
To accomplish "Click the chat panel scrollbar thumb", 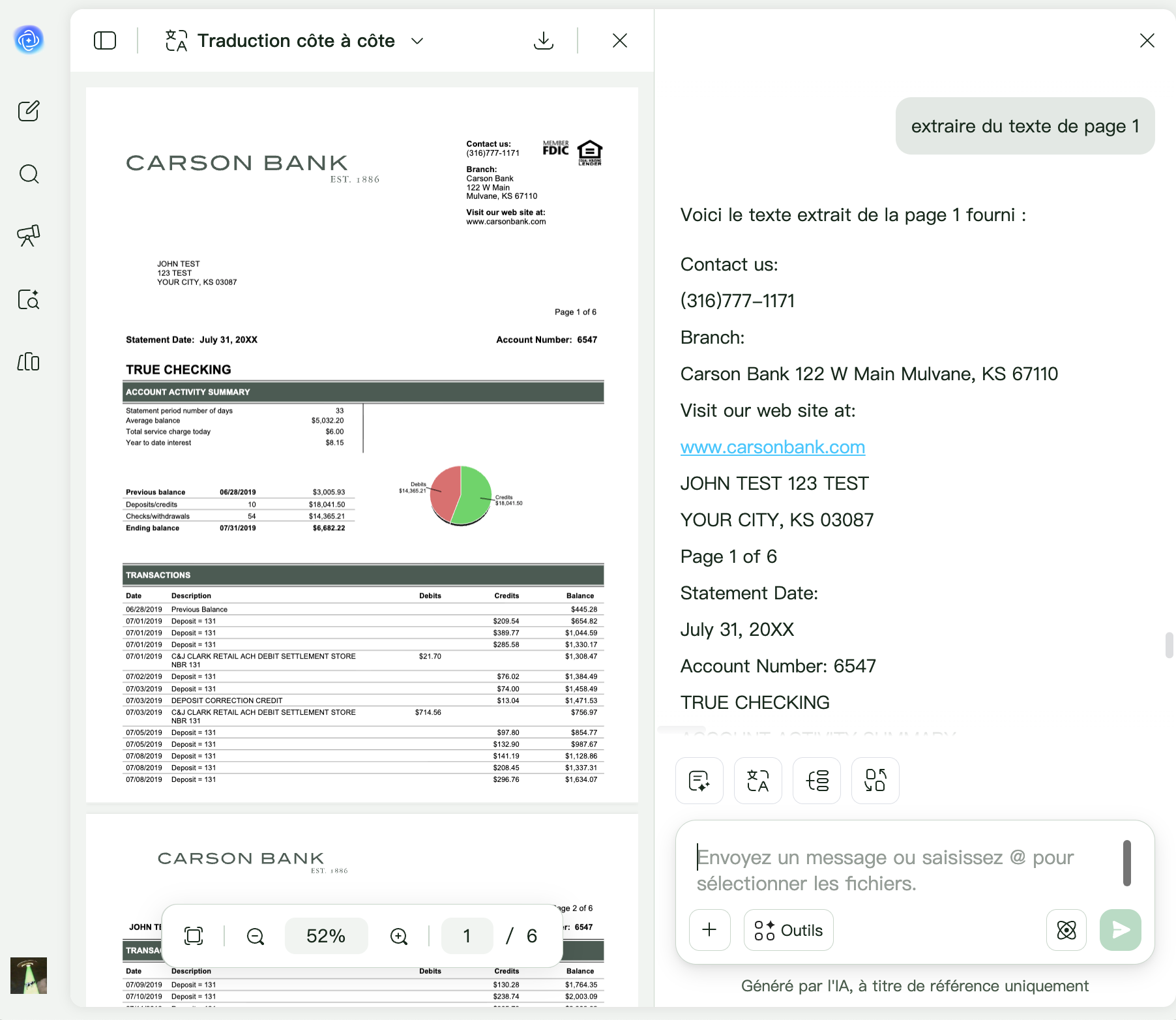I will point(1169,645).
